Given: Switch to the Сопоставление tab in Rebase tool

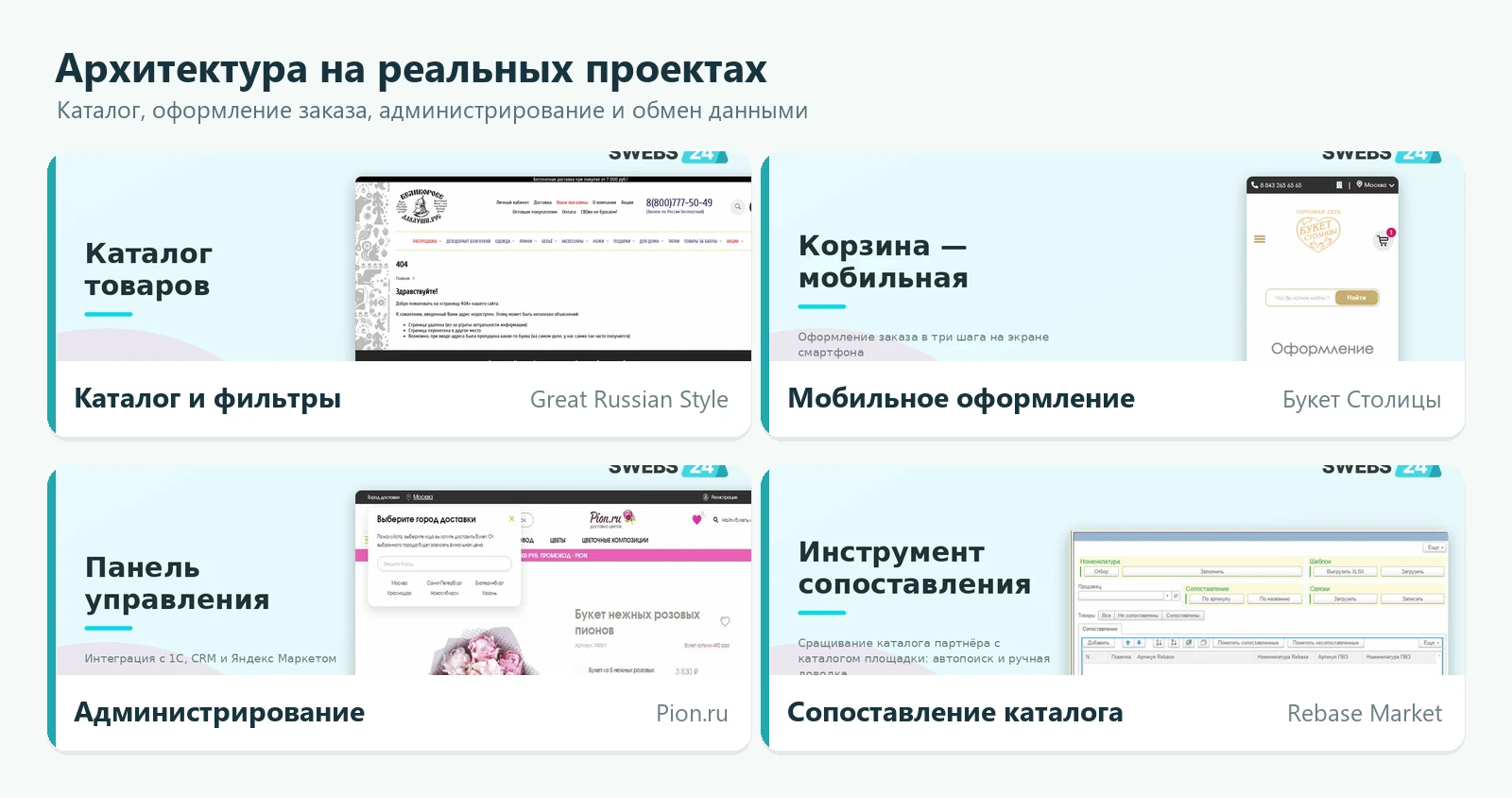Looking at the screenshot, I should coord(1100,629).
